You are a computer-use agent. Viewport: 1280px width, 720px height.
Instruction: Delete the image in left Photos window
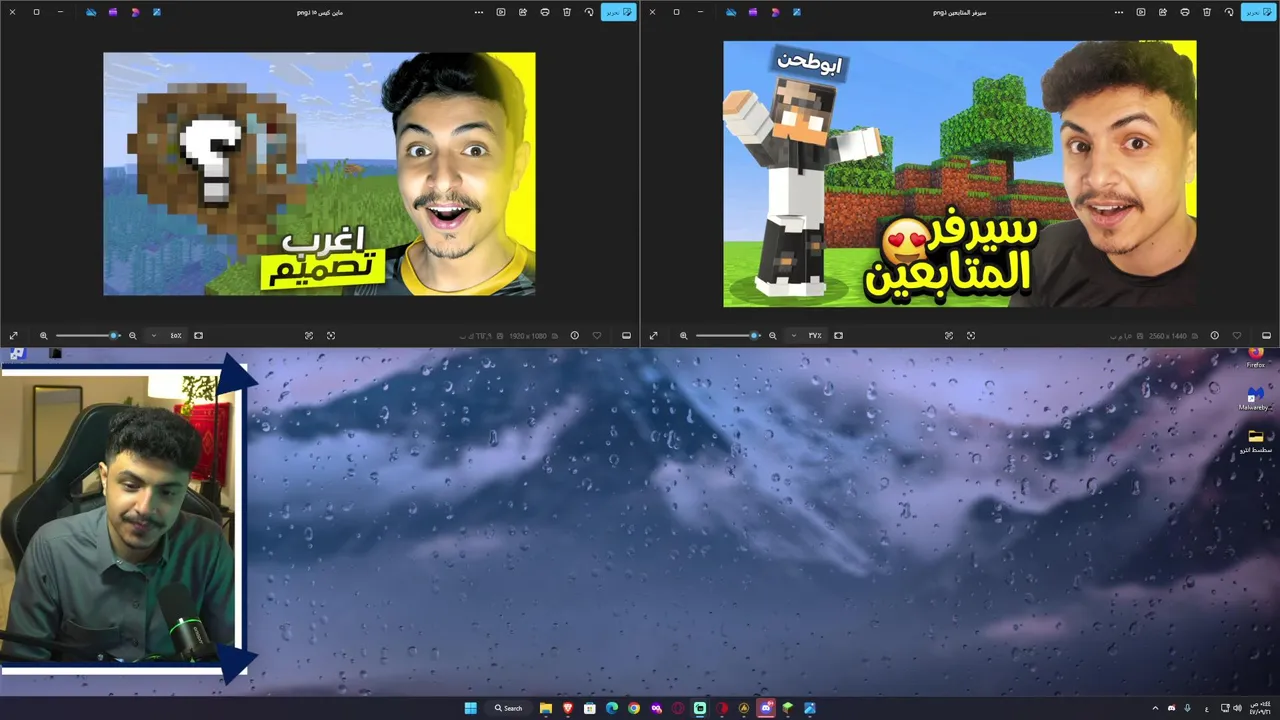[567, 12]
